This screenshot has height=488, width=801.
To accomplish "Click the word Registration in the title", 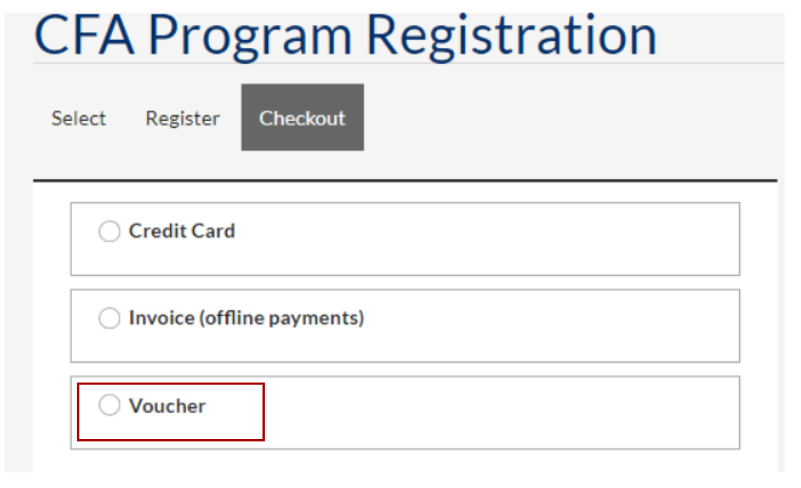I will point(511,35).
